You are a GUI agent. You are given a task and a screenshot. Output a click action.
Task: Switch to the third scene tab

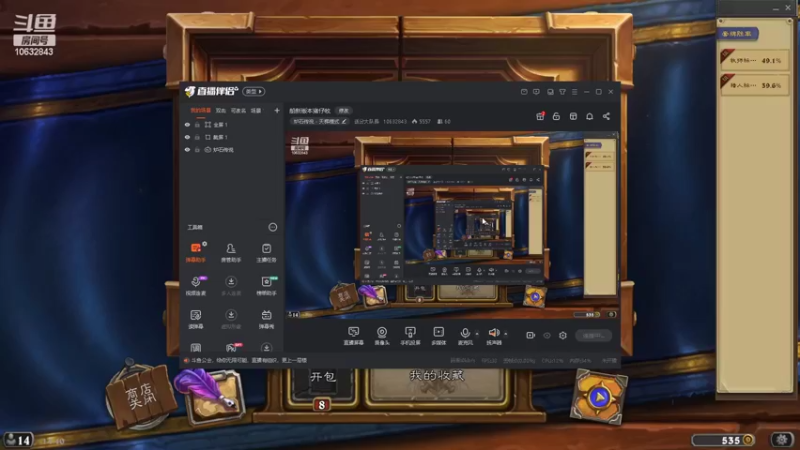238,110
